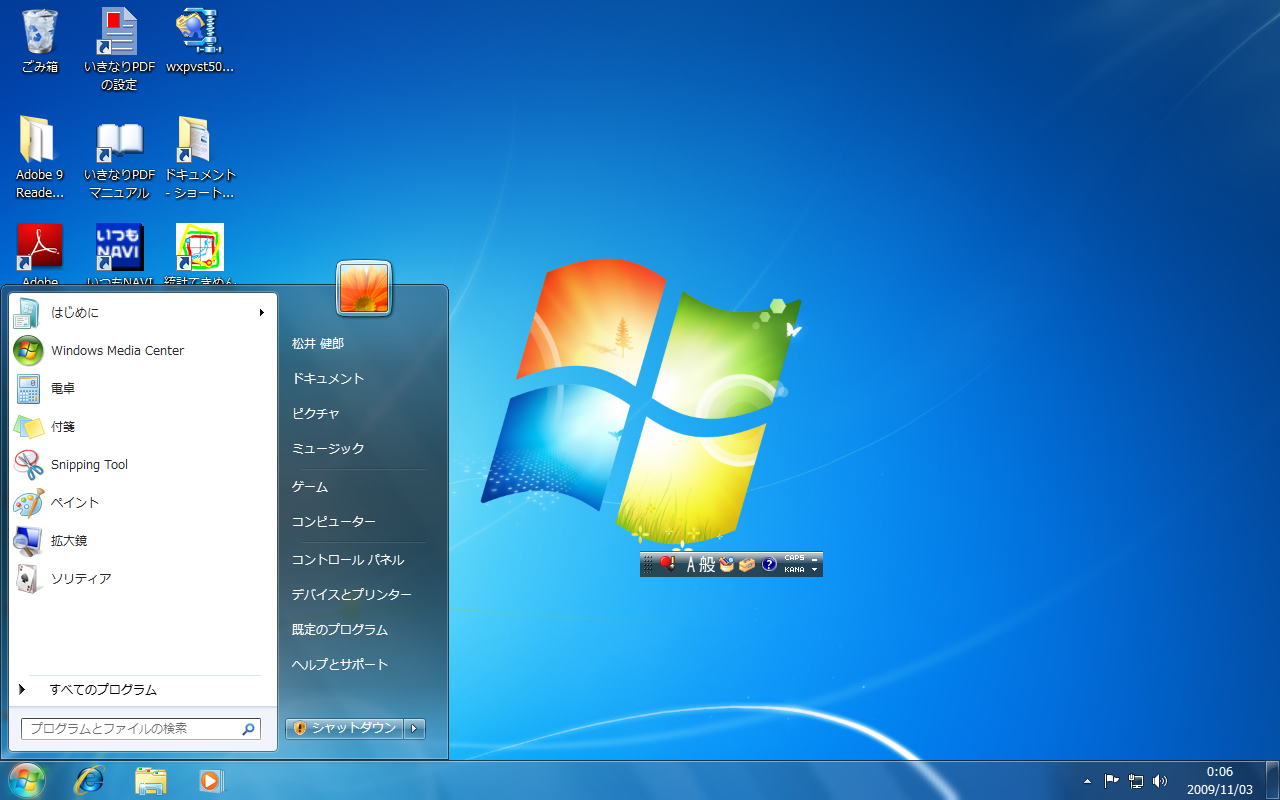This screenshot has height=800, width=1280.
Task: Open ペイント from its palette icon
Action: (x=28, y=503)
